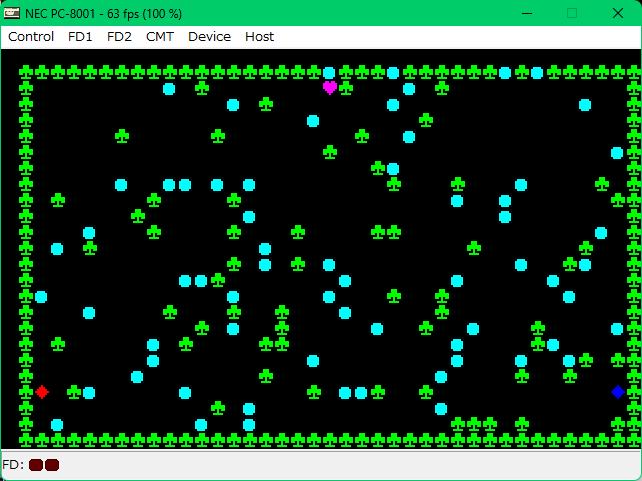Viewport: 642px width, 481px height.
Task: Click the magenta heart sprite
Action: coord(330,88)
